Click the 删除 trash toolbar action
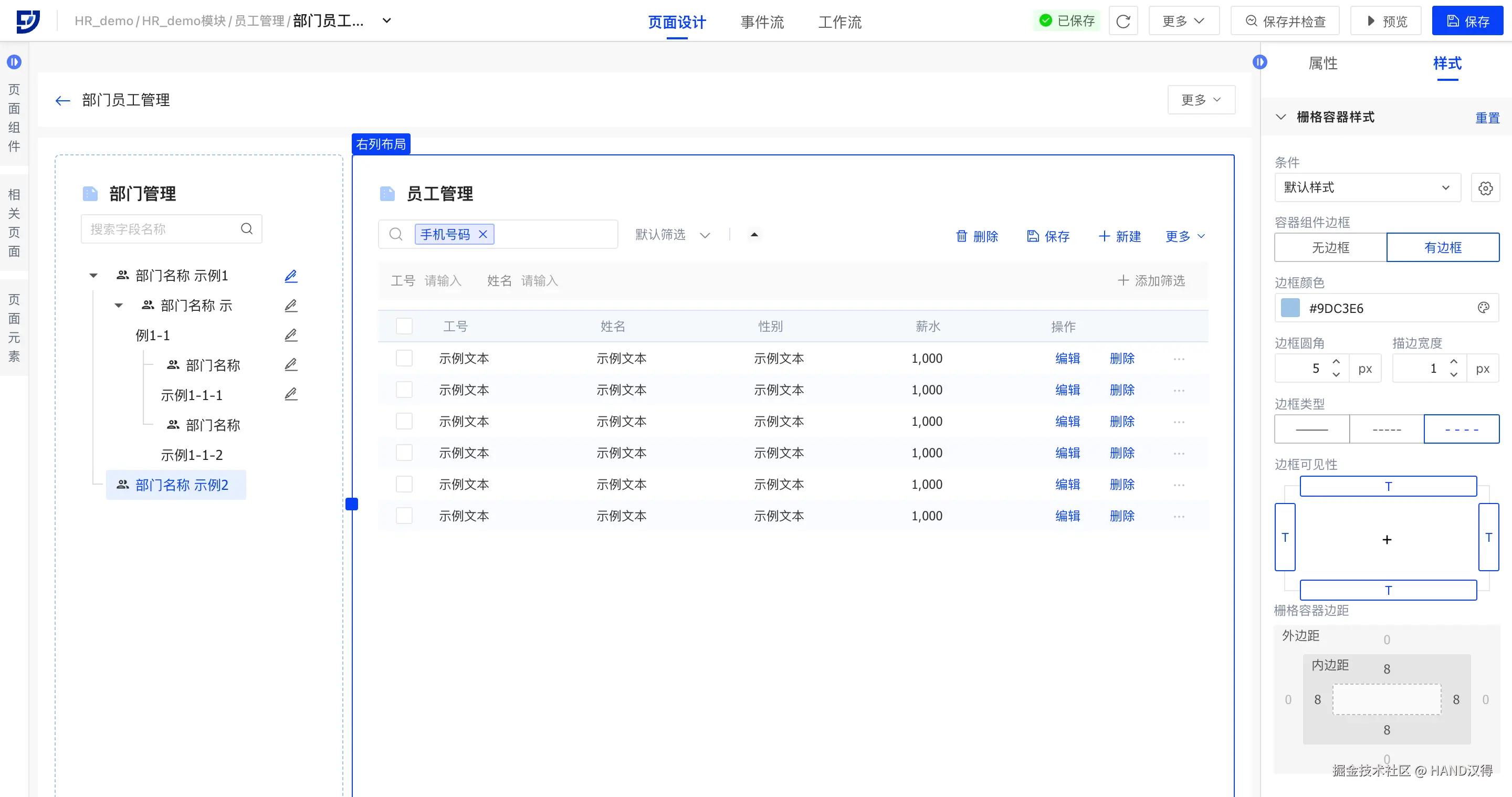 (x=976, y=236)
